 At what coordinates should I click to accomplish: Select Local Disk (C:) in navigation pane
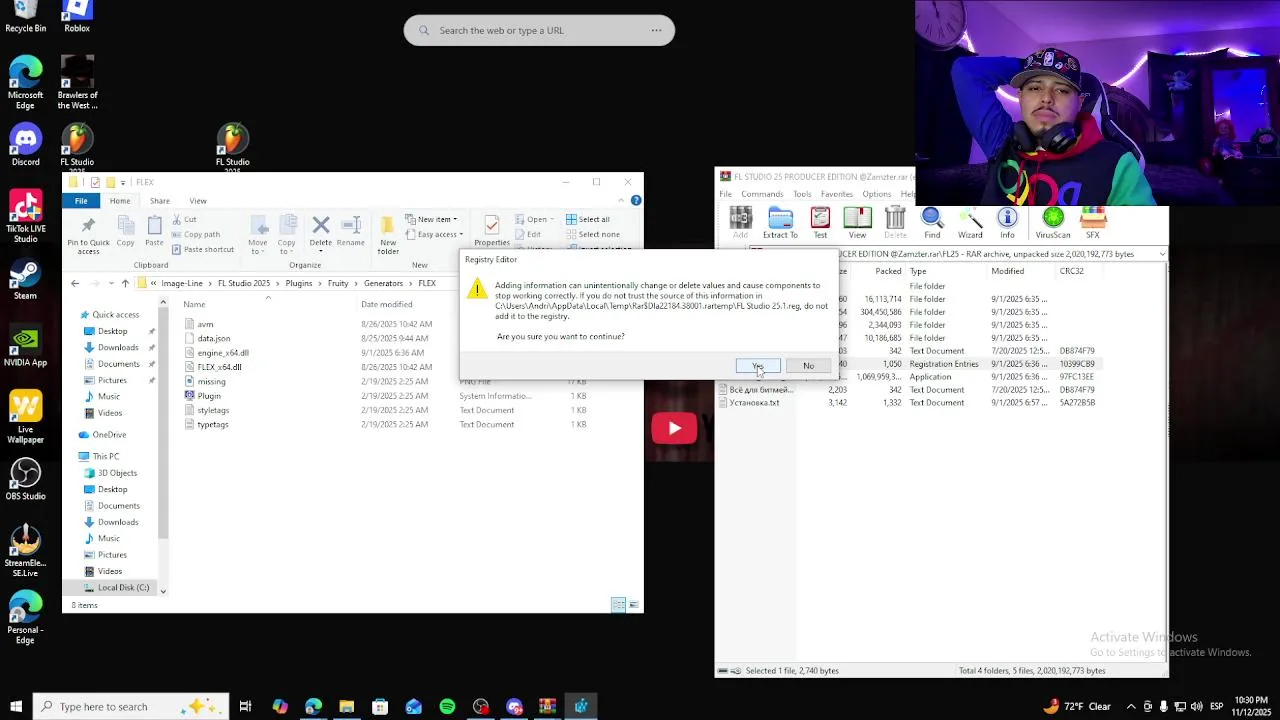pyautogui.click(x=116, y=588)
